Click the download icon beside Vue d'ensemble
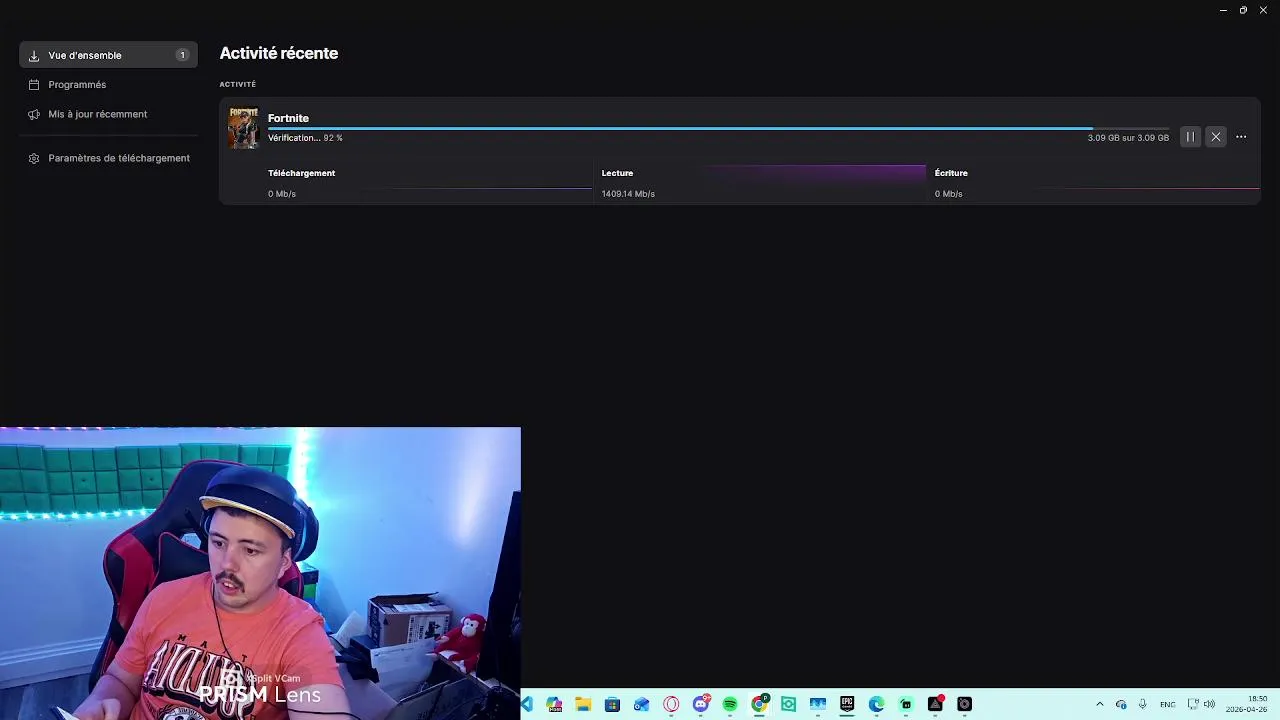This screenshot has width=1280, height=720. tap(34, 56)
